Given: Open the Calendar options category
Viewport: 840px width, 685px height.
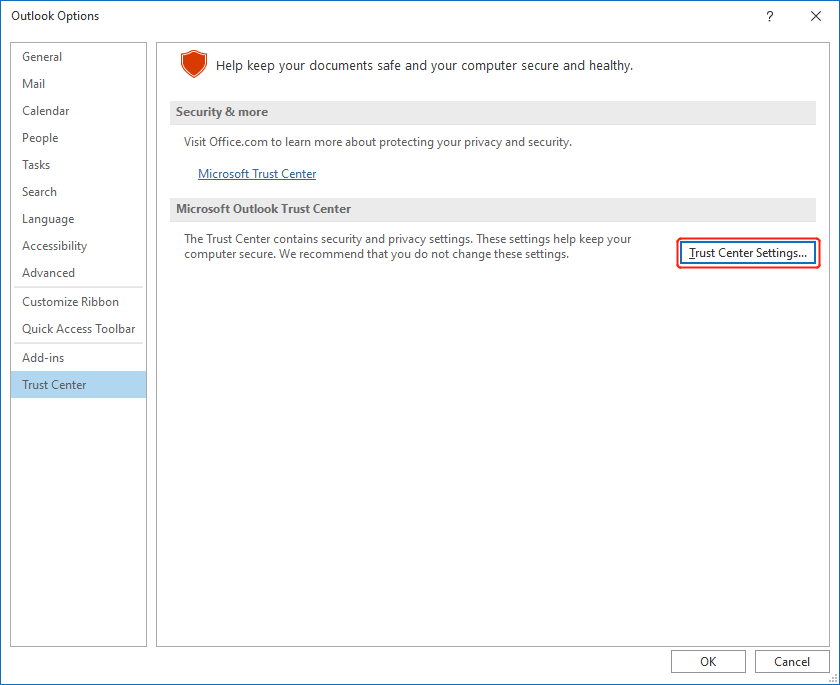Looking at the screenshot, I should (x=46, y=111).
